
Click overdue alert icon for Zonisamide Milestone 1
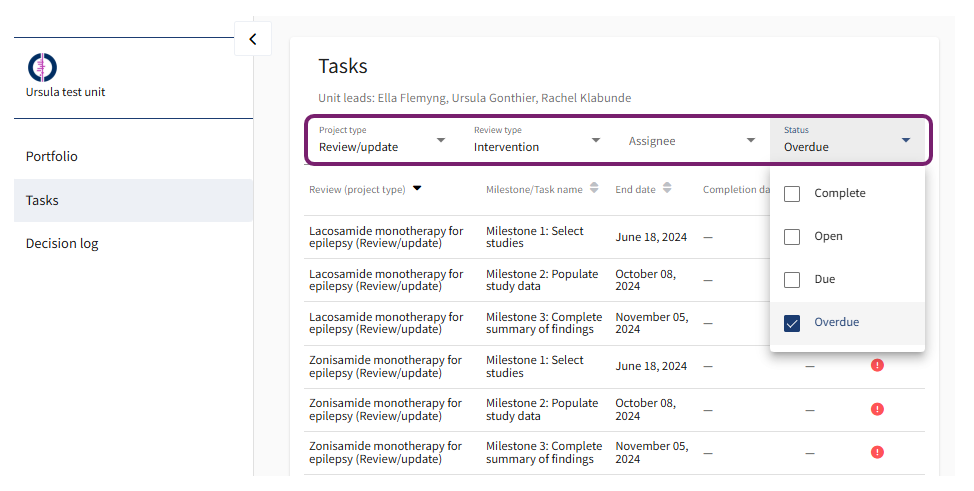point(877,366)
